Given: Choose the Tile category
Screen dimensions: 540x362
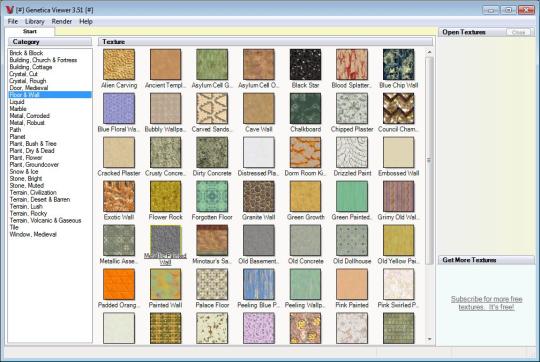Looking at the screenshot, I should click(14, 227).
